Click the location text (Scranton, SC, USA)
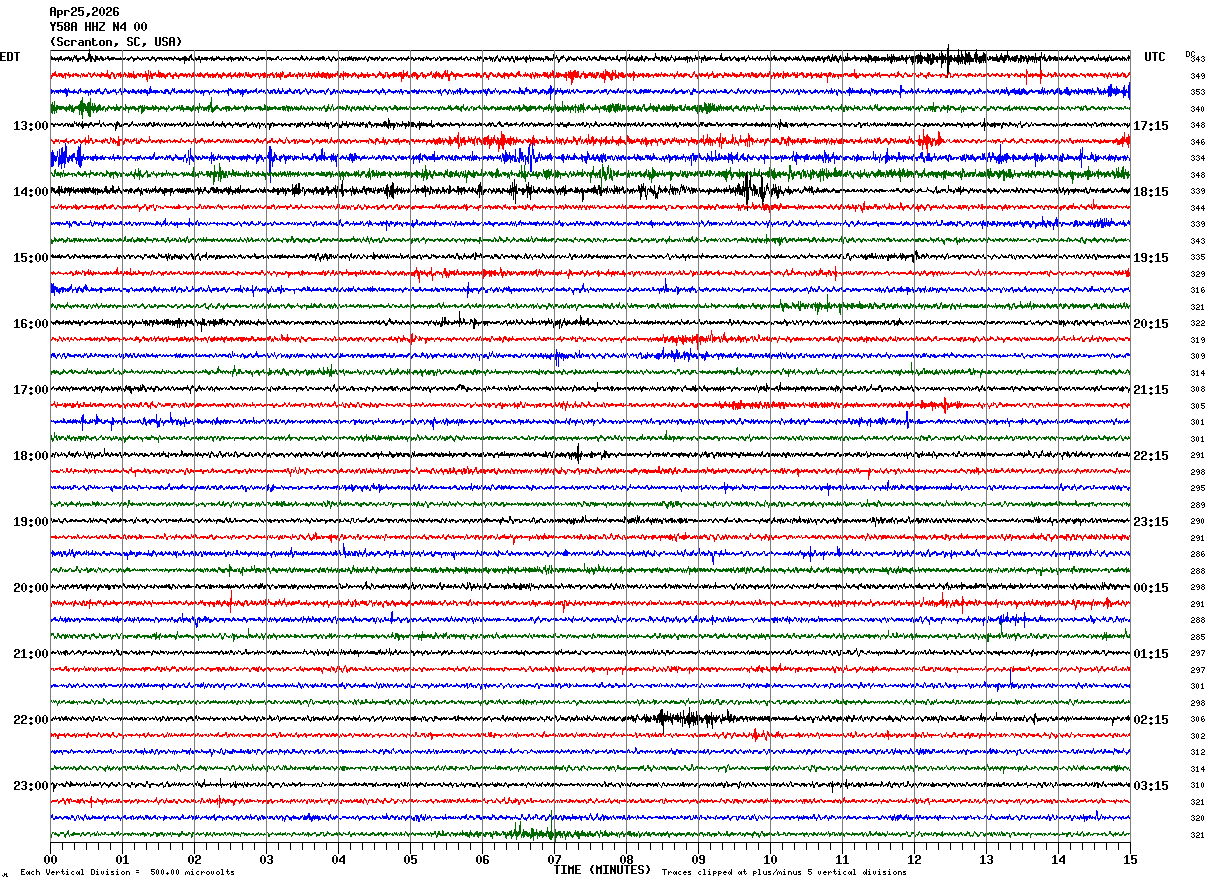The image size is (1210, 886). click(x=116, y=42)
